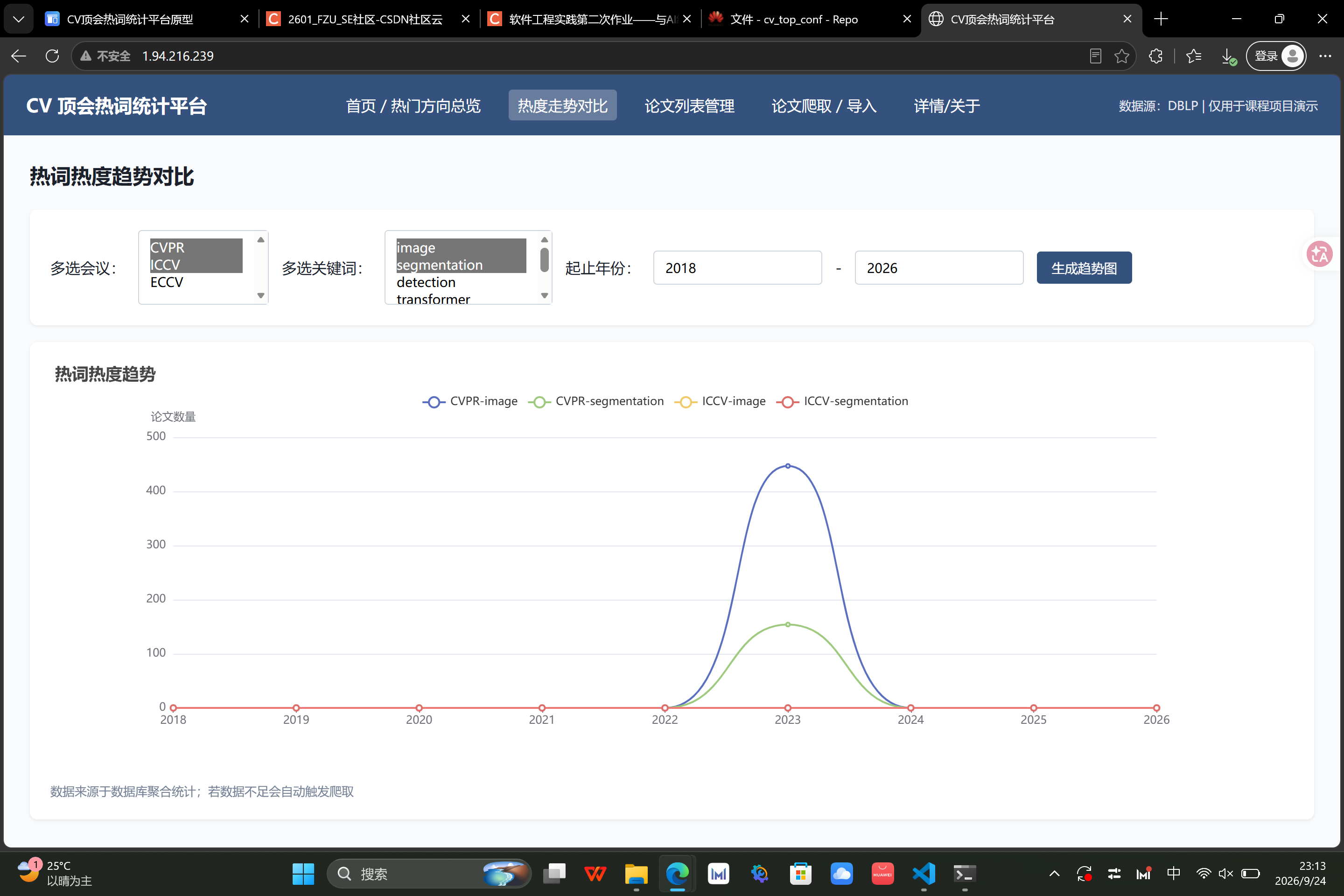Add page to favorites star icon
Image resolution: width=1344 pixels, height=896 pixels.
pos(1121,56)
